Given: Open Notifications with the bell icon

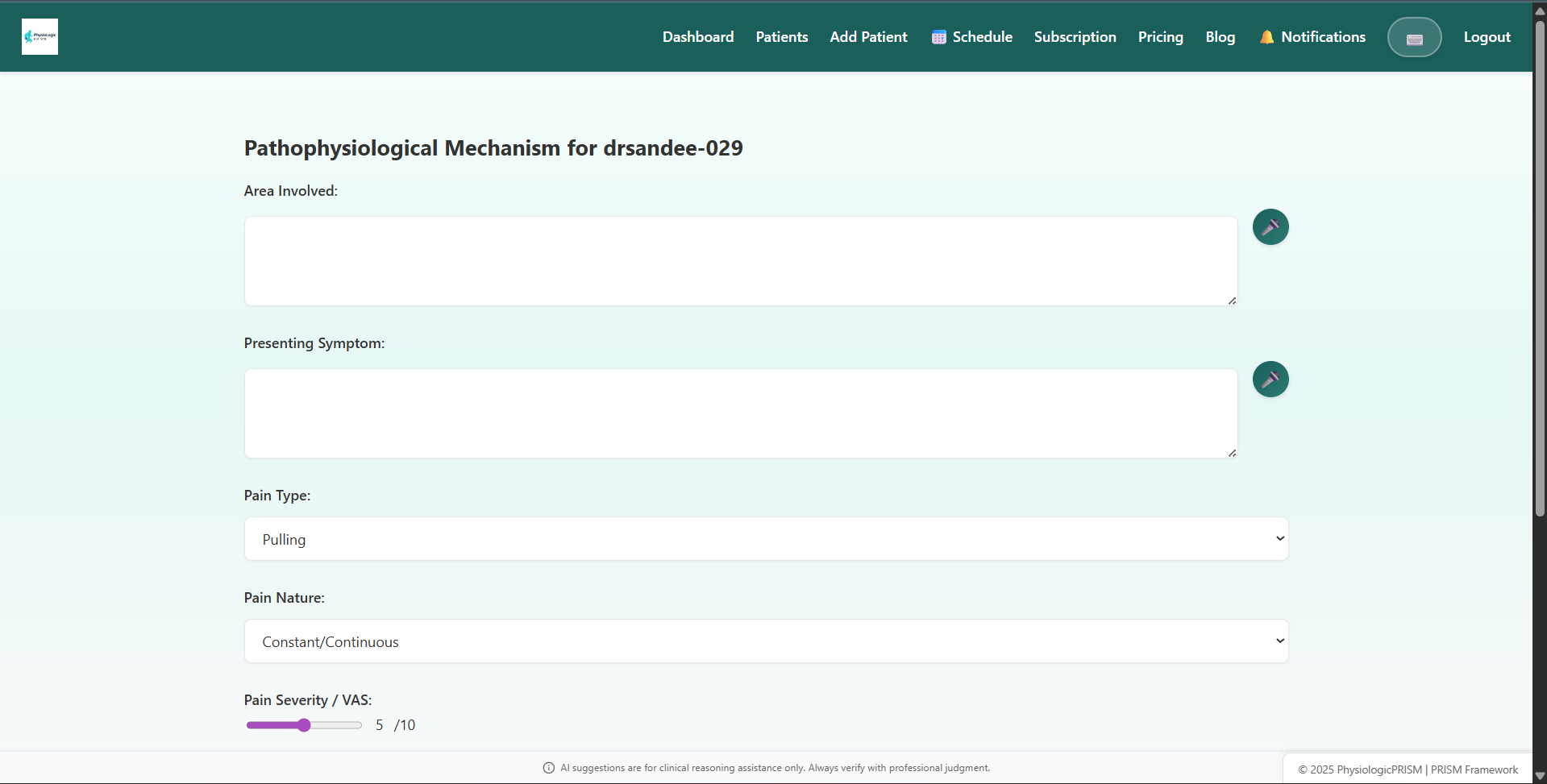Looking at the screenshot, I should tap(1266, 37).
